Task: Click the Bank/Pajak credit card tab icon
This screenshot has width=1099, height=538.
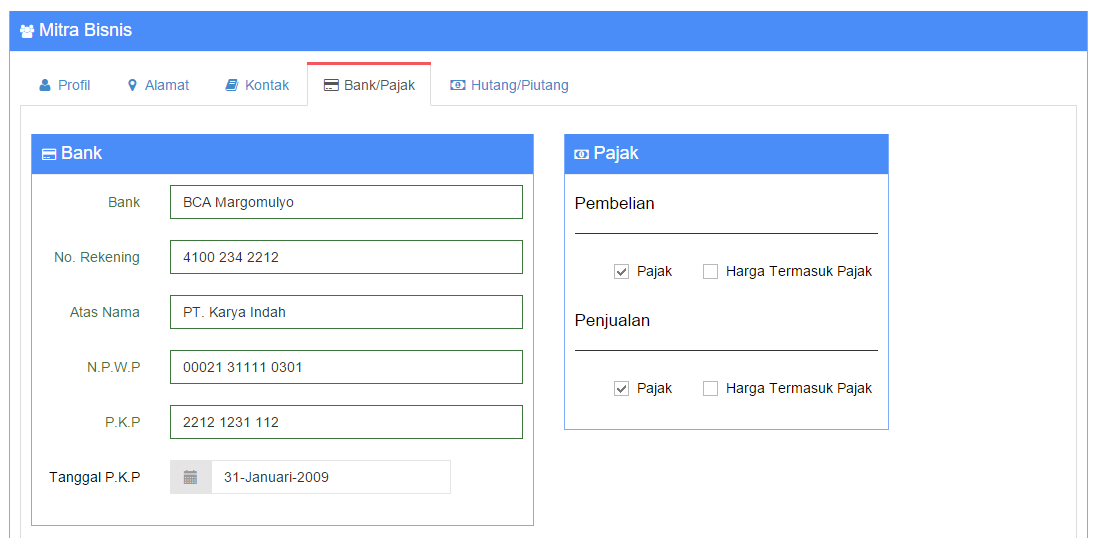Action: tap(331, 85)
